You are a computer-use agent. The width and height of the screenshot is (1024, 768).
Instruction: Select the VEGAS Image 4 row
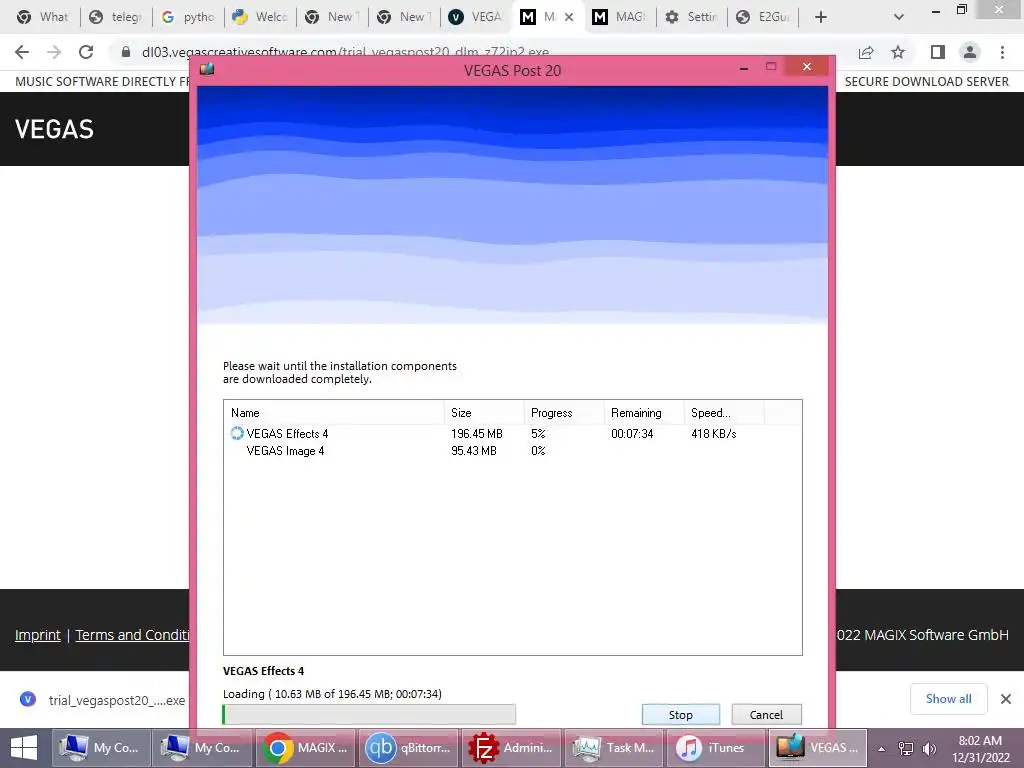pos(512,451)
